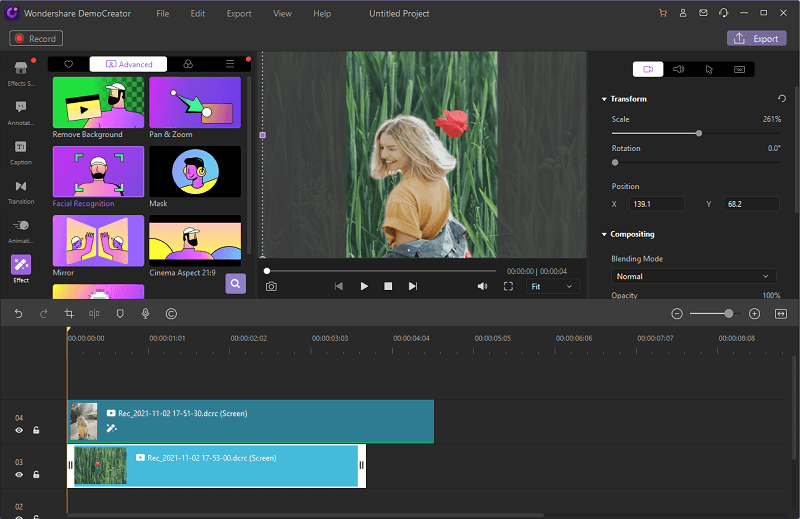The image size is (800, 519).
Task: Collapse the Transform section
Action: point(604,99)
